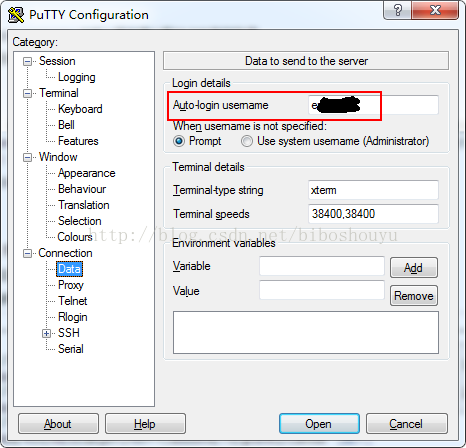
Task: Click the Terminal-type string label
Action: [218, 190]
